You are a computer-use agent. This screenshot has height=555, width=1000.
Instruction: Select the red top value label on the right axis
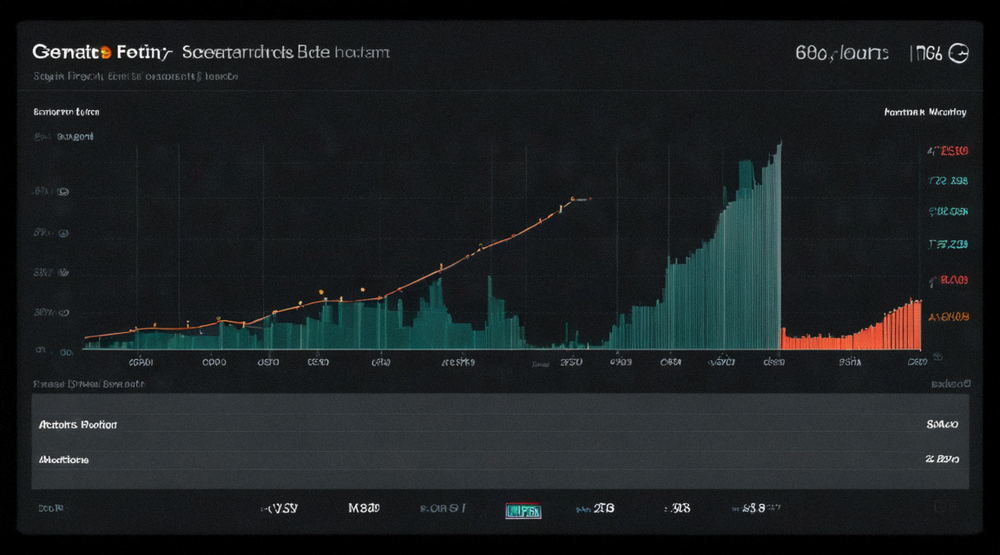tap(948, 151)
